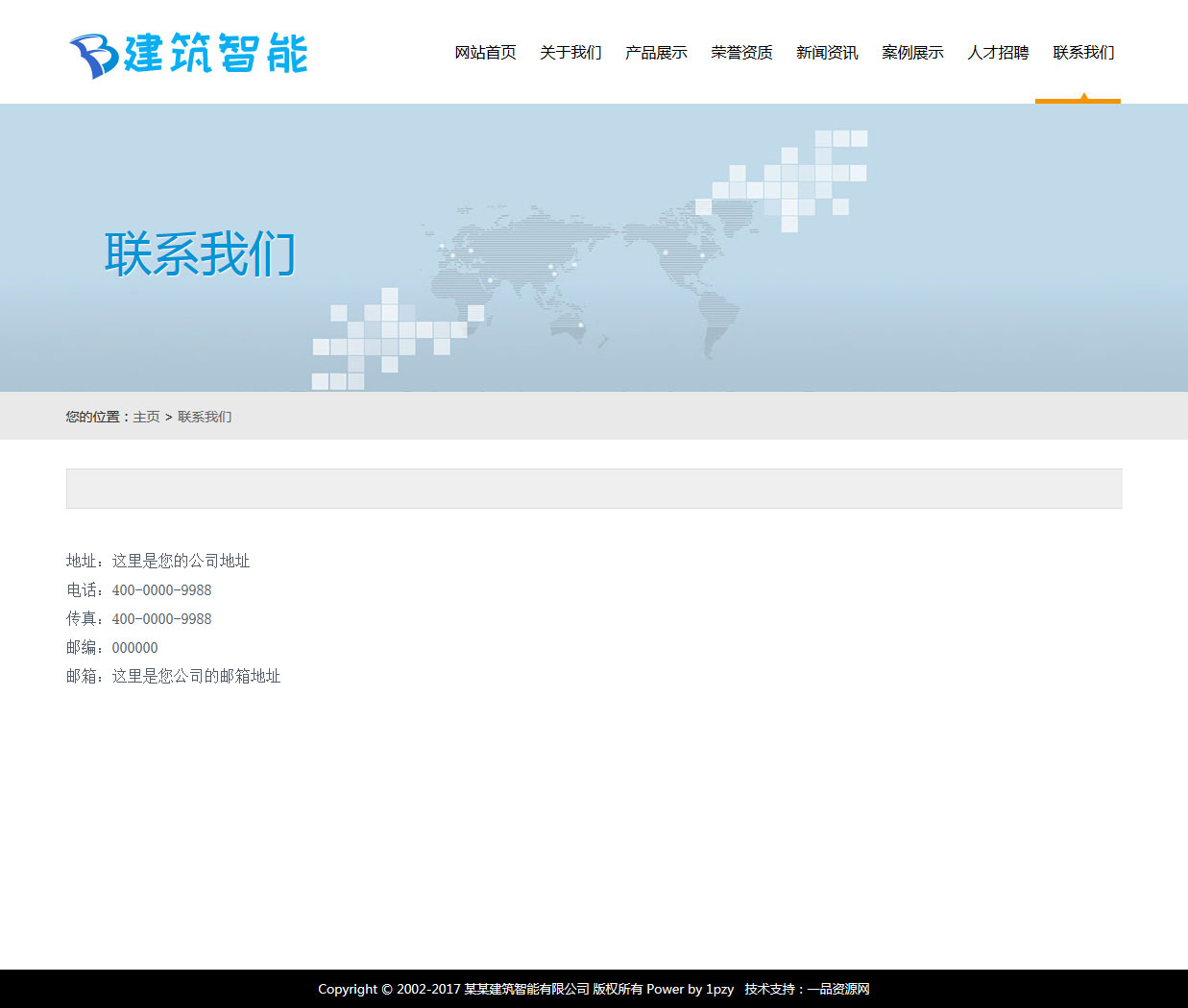The width and height of the screenshot is (1188, 1008).
Task: Click the 地址 company address line
Action: (158, 561)
